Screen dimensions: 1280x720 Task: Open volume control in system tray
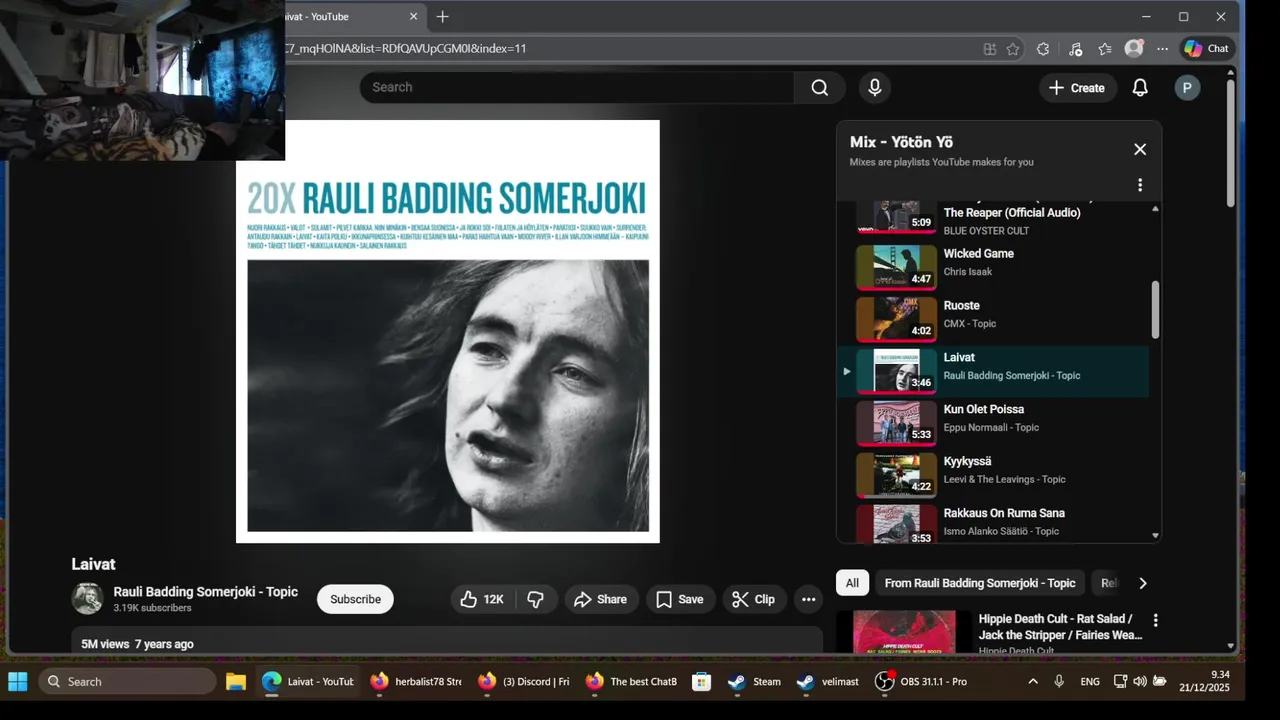click(1140, 681)
